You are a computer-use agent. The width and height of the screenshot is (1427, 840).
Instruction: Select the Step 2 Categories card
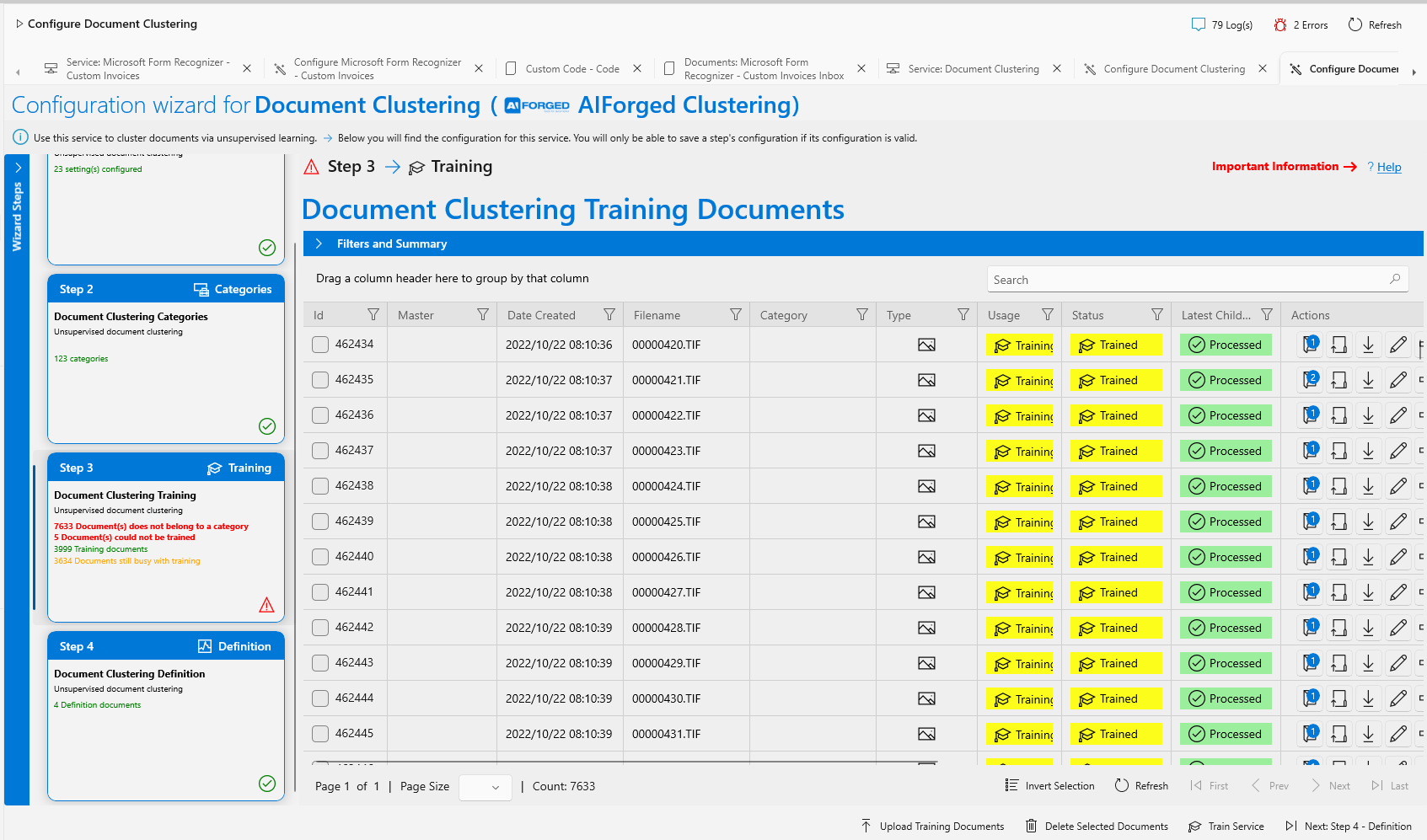point(166,359)
